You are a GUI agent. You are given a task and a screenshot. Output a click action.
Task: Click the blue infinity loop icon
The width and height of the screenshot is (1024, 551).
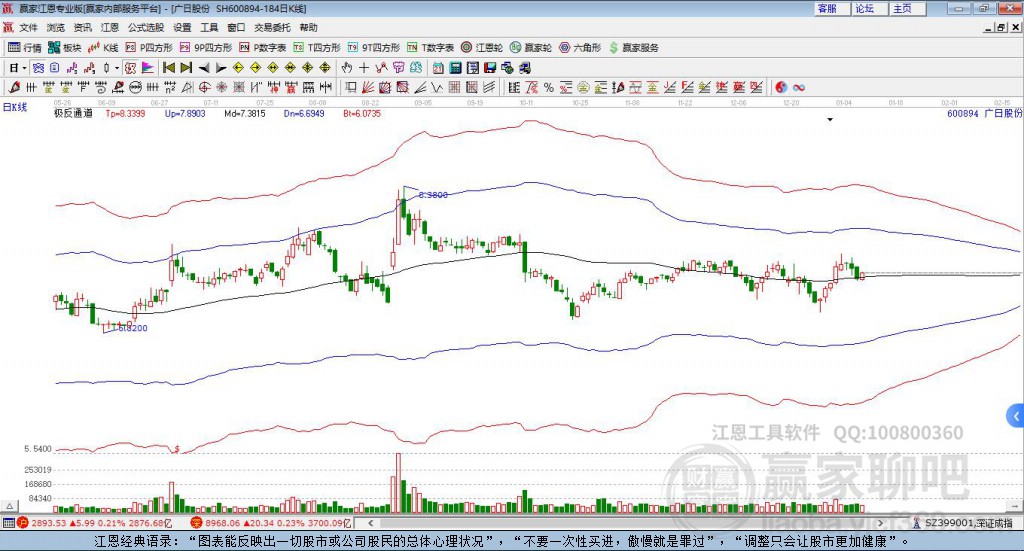(799, 87)
